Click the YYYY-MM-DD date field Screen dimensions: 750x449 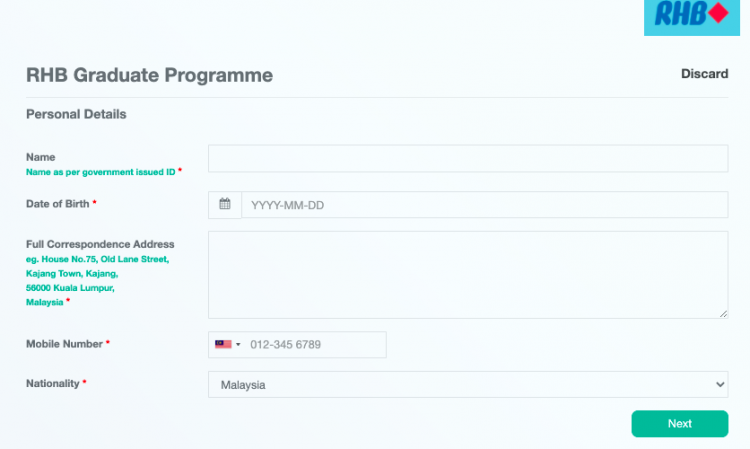[x=484, y=205]
